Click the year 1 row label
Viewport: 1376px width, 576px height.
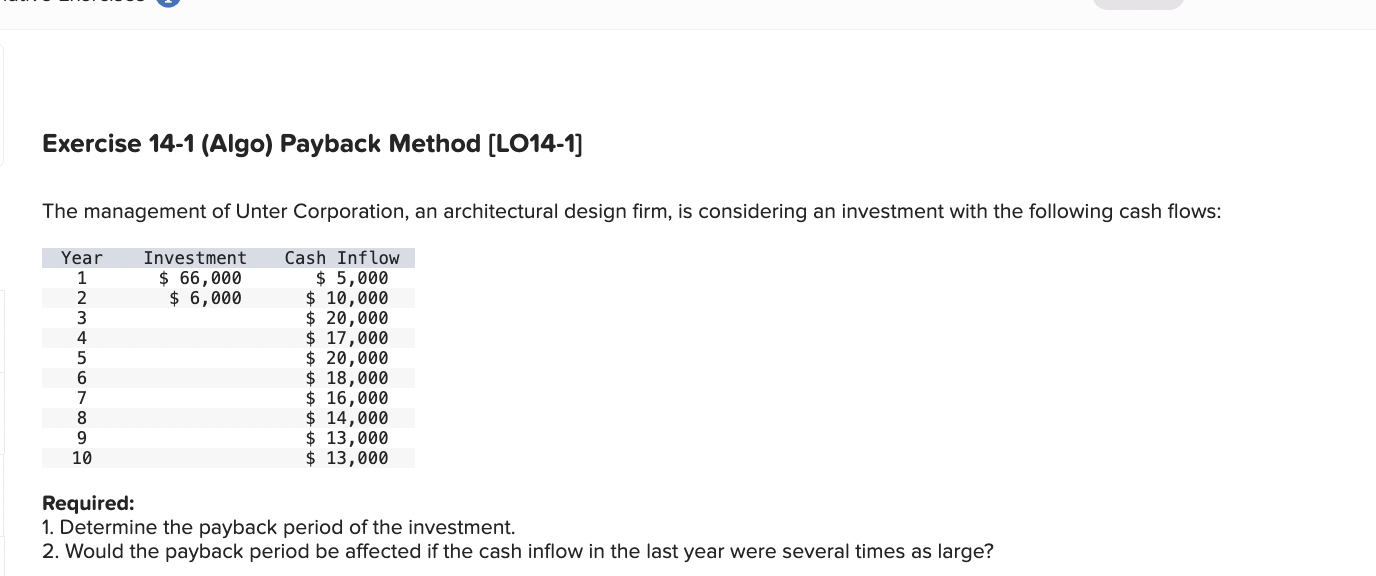(82, 278)
